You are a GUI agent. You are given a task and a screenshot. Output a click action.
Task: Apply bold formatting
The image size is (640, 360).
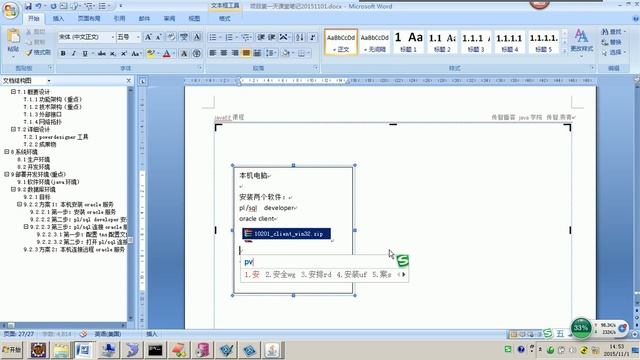(63, 53)
